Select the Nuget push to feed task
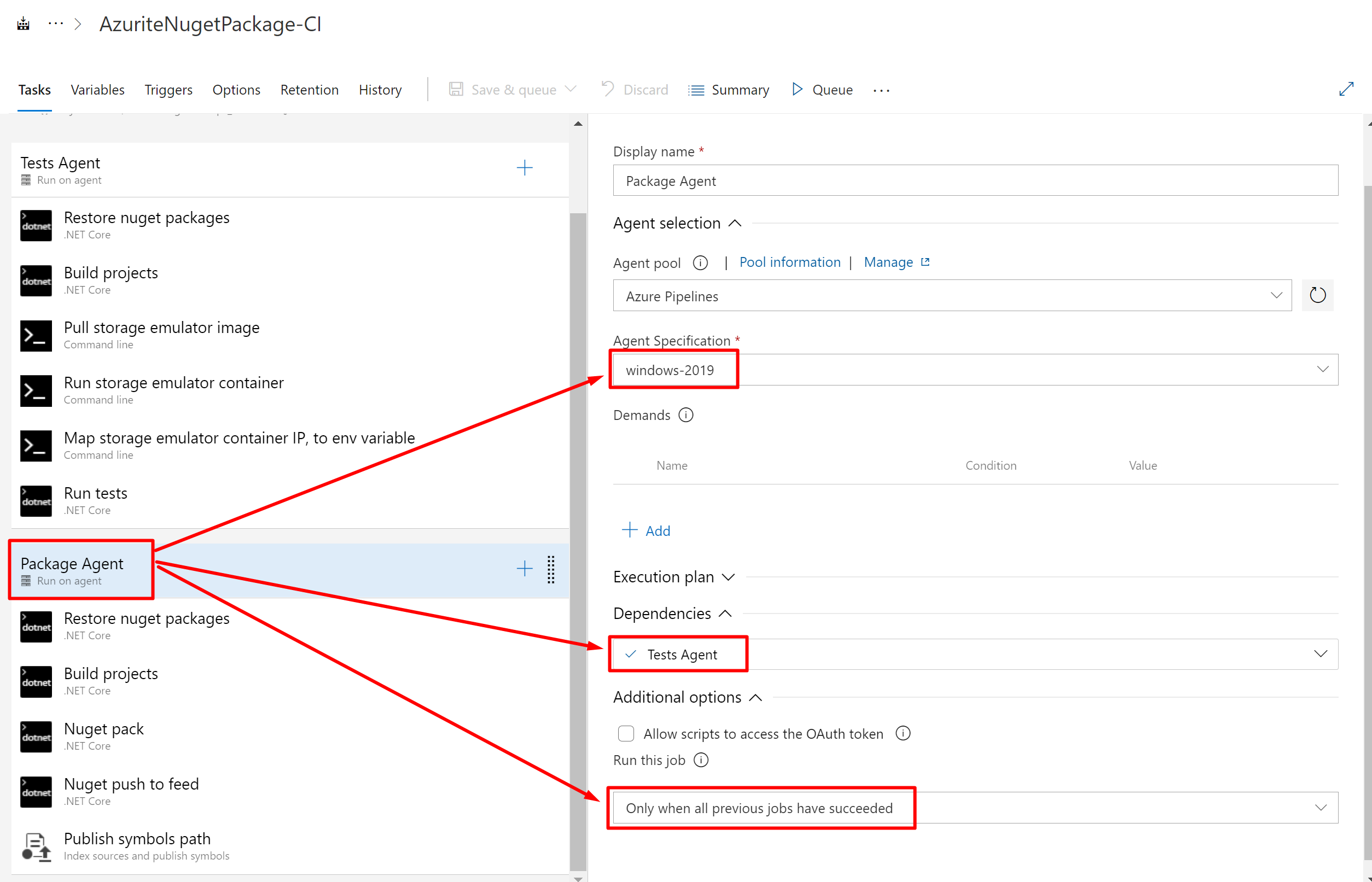 290,792
